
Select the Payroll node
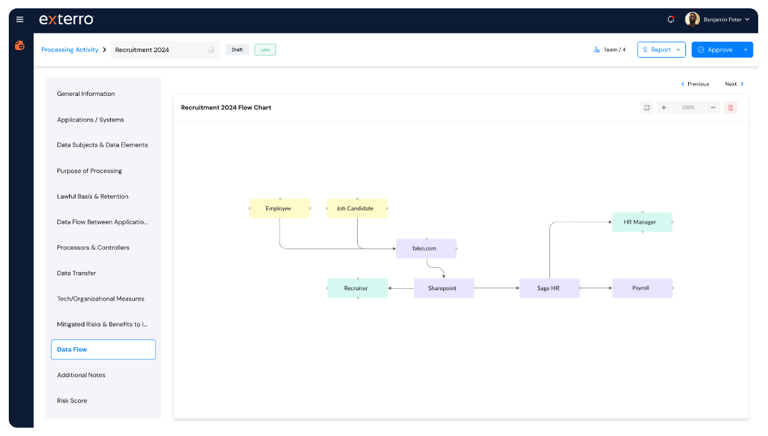(x=642, y=288)
